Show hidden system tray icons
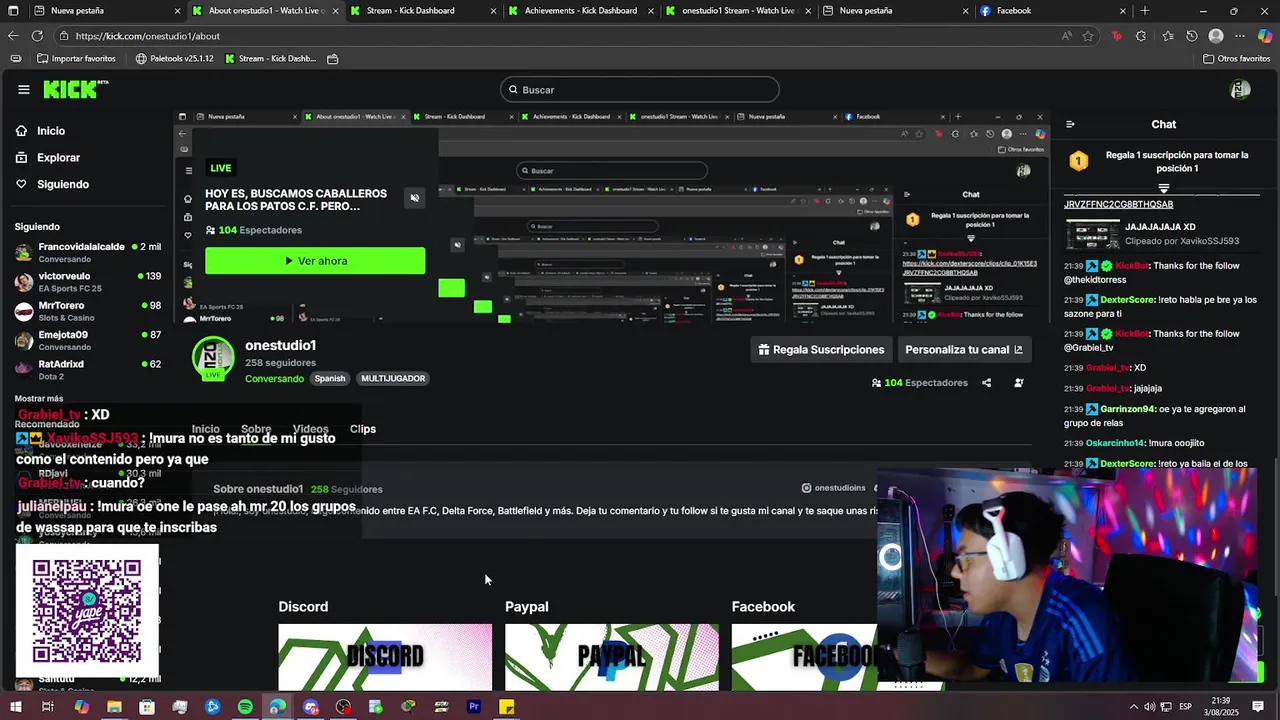 1133,707
